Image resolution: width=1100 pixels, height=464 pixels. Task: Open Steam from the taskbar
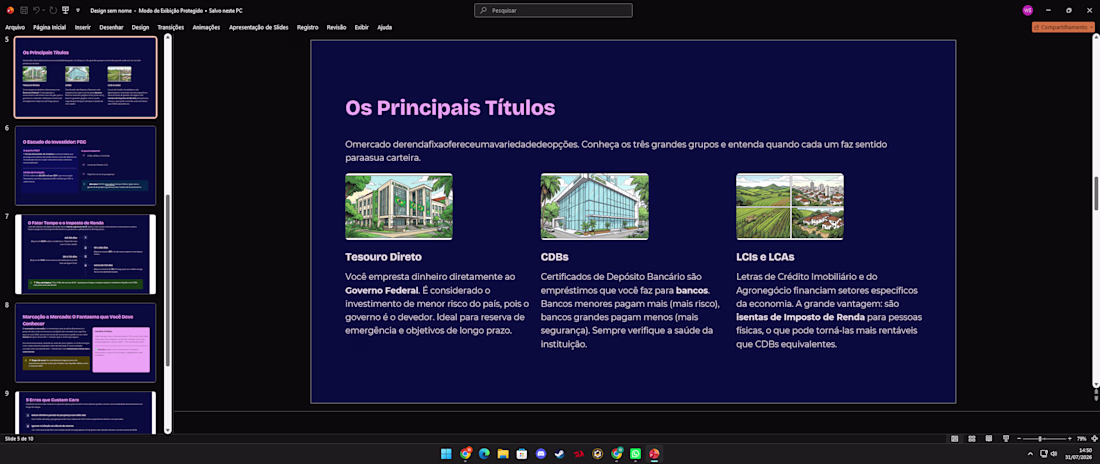[560, 454]
